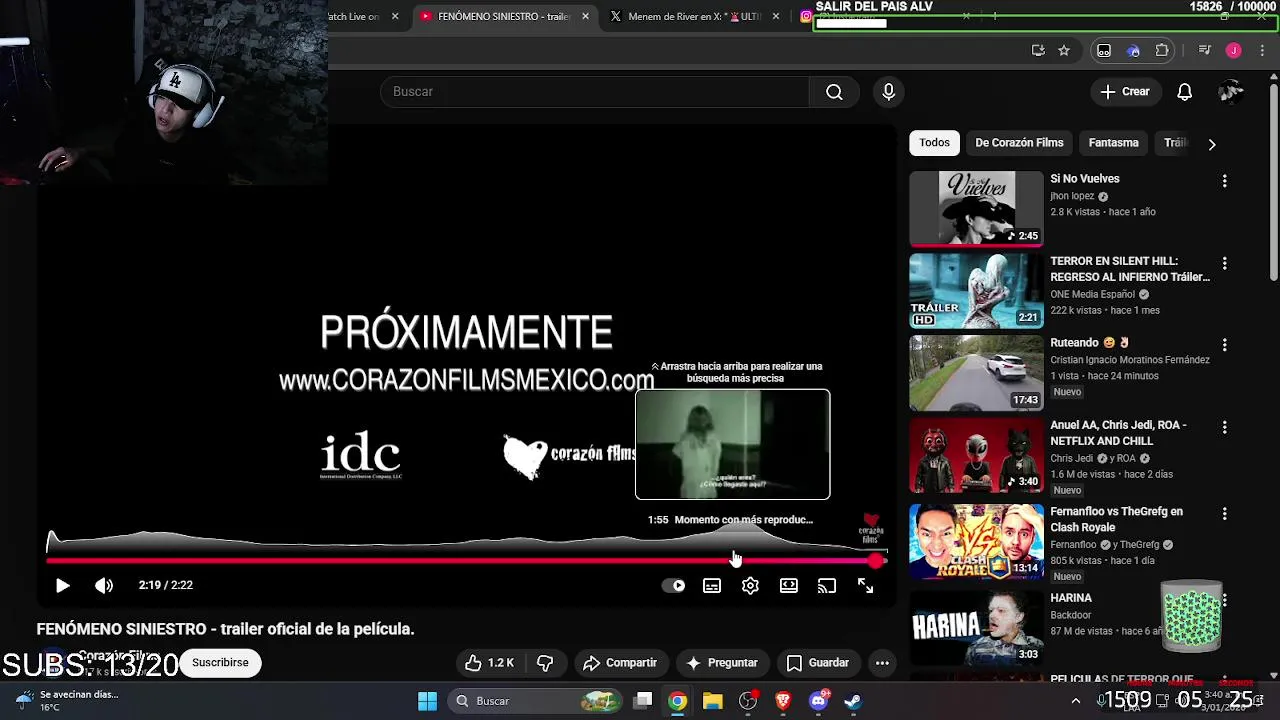Like the video showing 1.2 K likes
Screen dimensions: 1280x720
coord(489,663)
